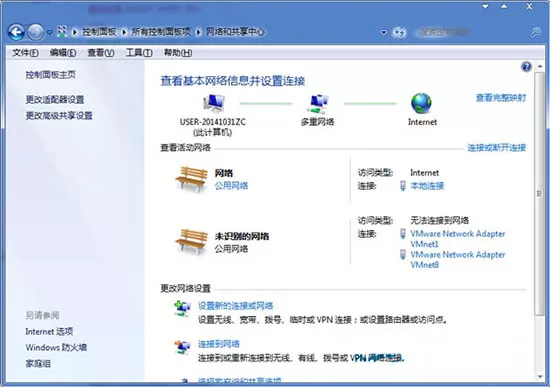Click the 网络和共享中心 breadcrumb
550x387 pixels.
235,32
